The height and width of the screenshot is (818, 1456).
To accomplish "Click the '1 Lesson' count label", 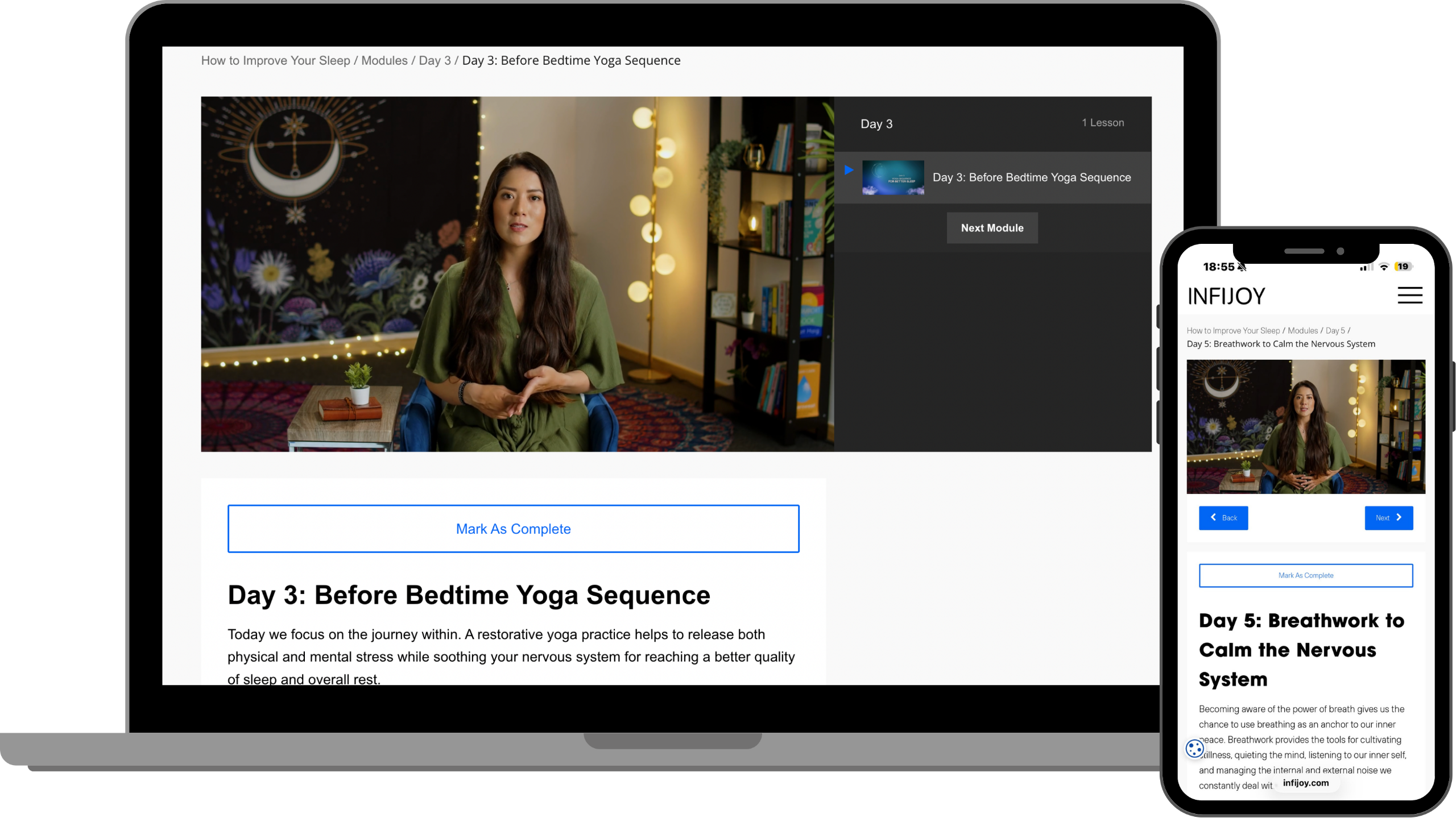I will coord(1102,123).
